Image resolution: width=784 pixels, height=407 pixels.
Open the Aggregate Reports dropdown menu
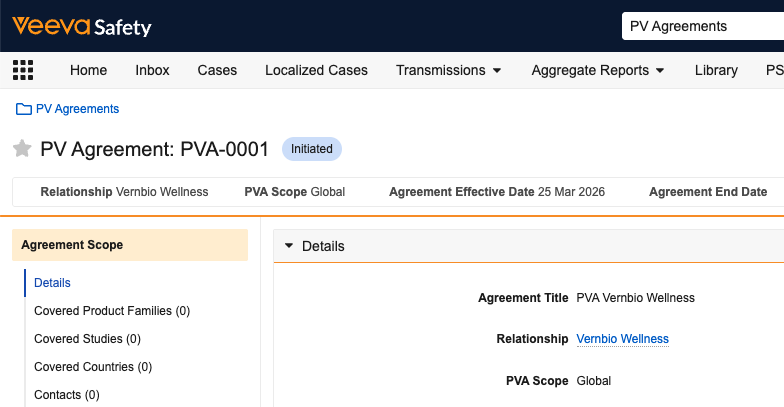(598, 70)
